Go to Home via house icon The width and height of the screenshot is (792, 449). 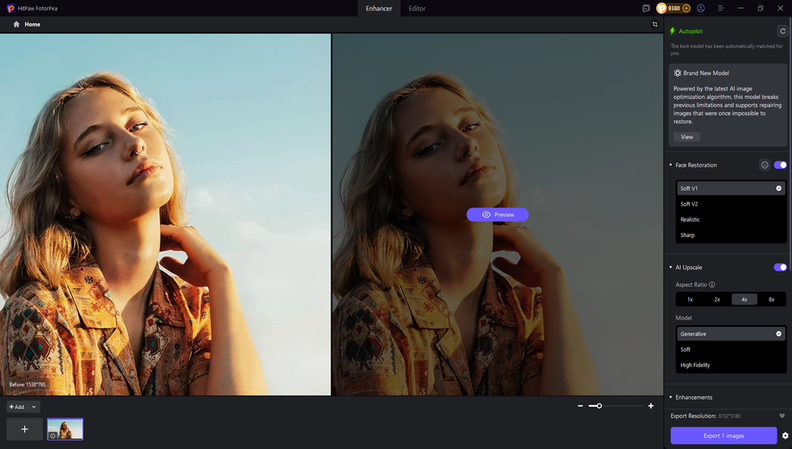16,24
